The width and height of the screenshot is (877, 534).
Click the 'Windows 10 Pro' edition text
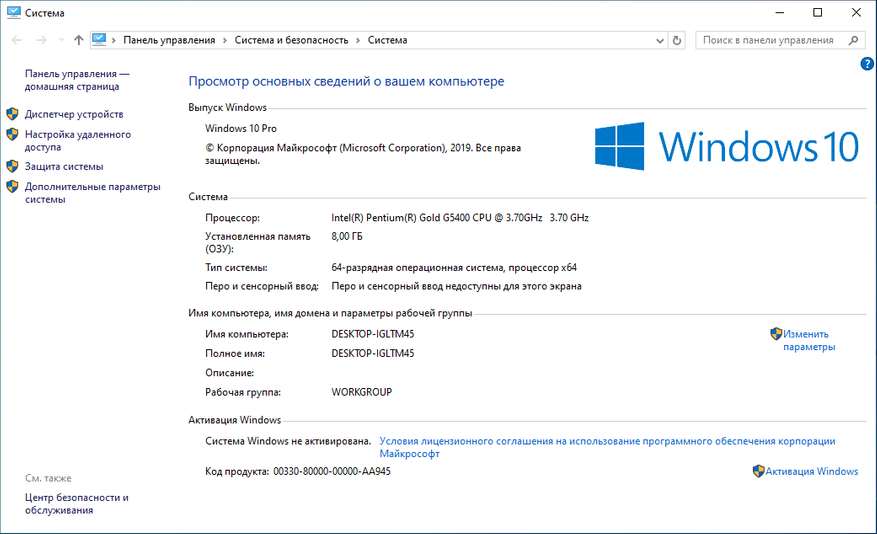tap(241, 128)
